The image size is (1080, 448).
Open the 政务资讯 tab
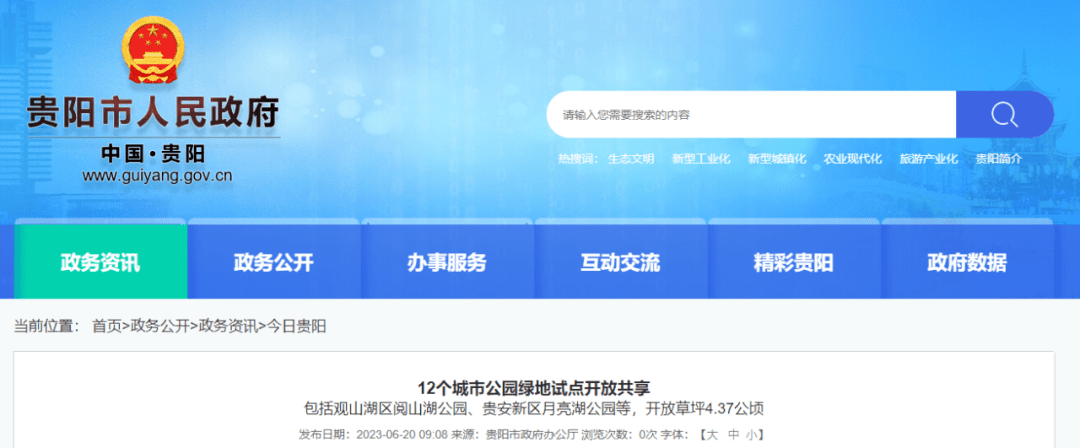click(x=101, y=262)
